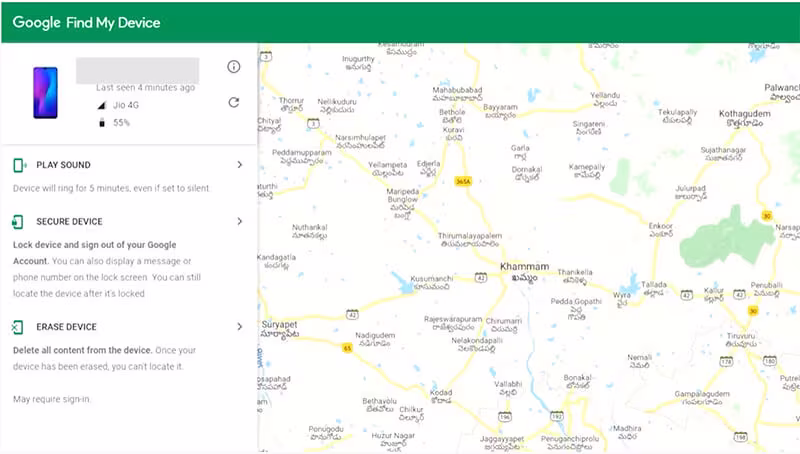
Task: Click Enkoor on the map
Action: click(660, 230)
